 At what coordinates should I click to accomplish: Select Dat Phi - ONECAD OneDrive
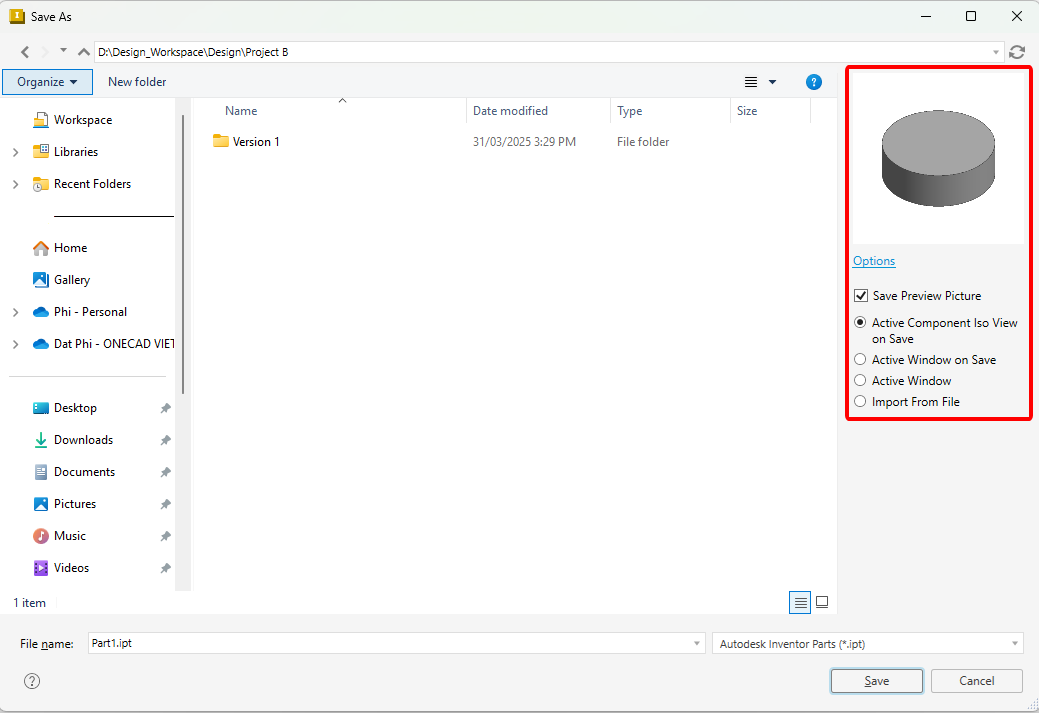point(113,344)
